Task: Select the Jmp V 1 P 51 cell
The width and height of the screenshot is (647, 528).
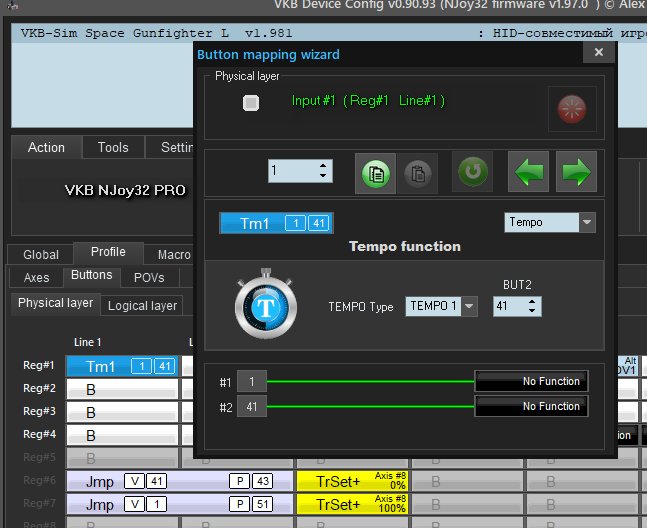Action: click(179, 504)
